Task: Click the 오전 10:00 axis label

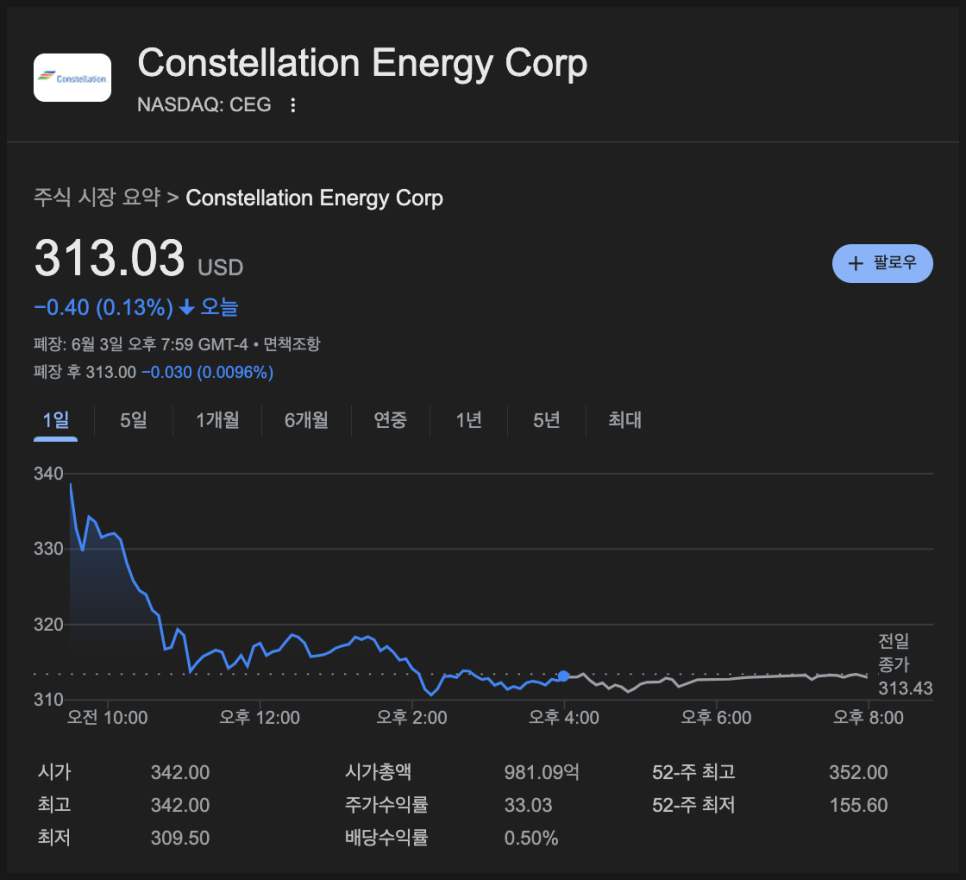Action: coord(107,718)
